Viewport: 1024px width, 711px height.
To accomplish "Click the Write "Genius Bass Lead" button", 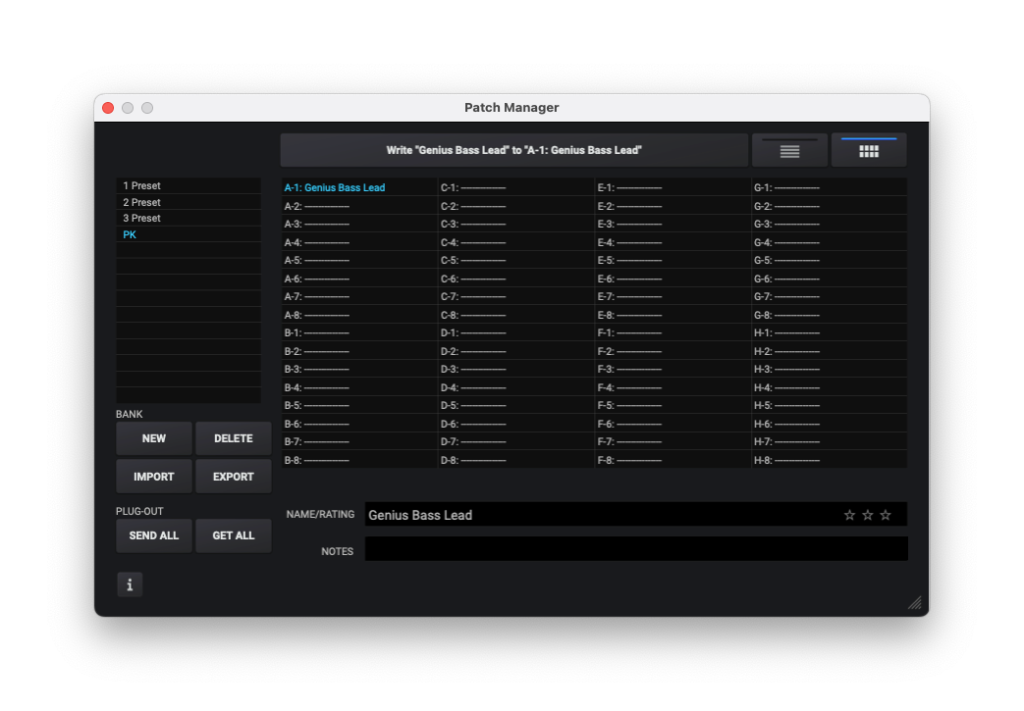I will [513, 150].
